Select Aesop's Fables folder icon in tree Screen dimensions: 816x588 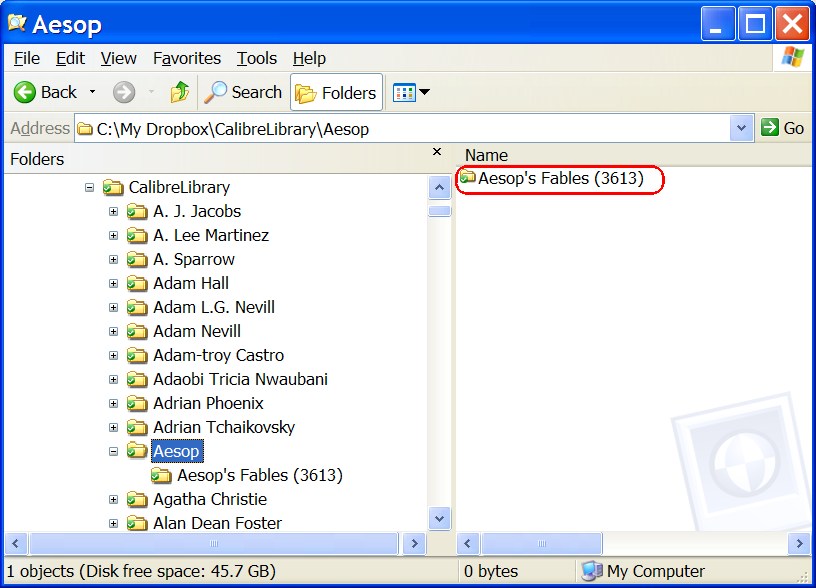[161, 475]
